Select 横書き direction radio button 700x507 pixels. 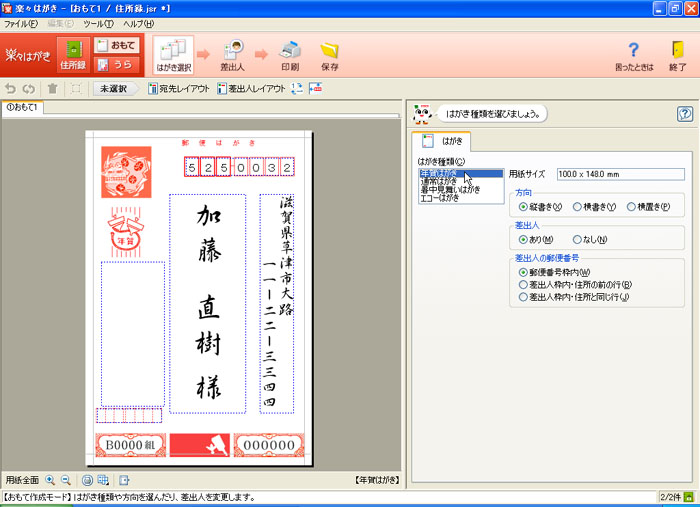[x=578, y=207]
